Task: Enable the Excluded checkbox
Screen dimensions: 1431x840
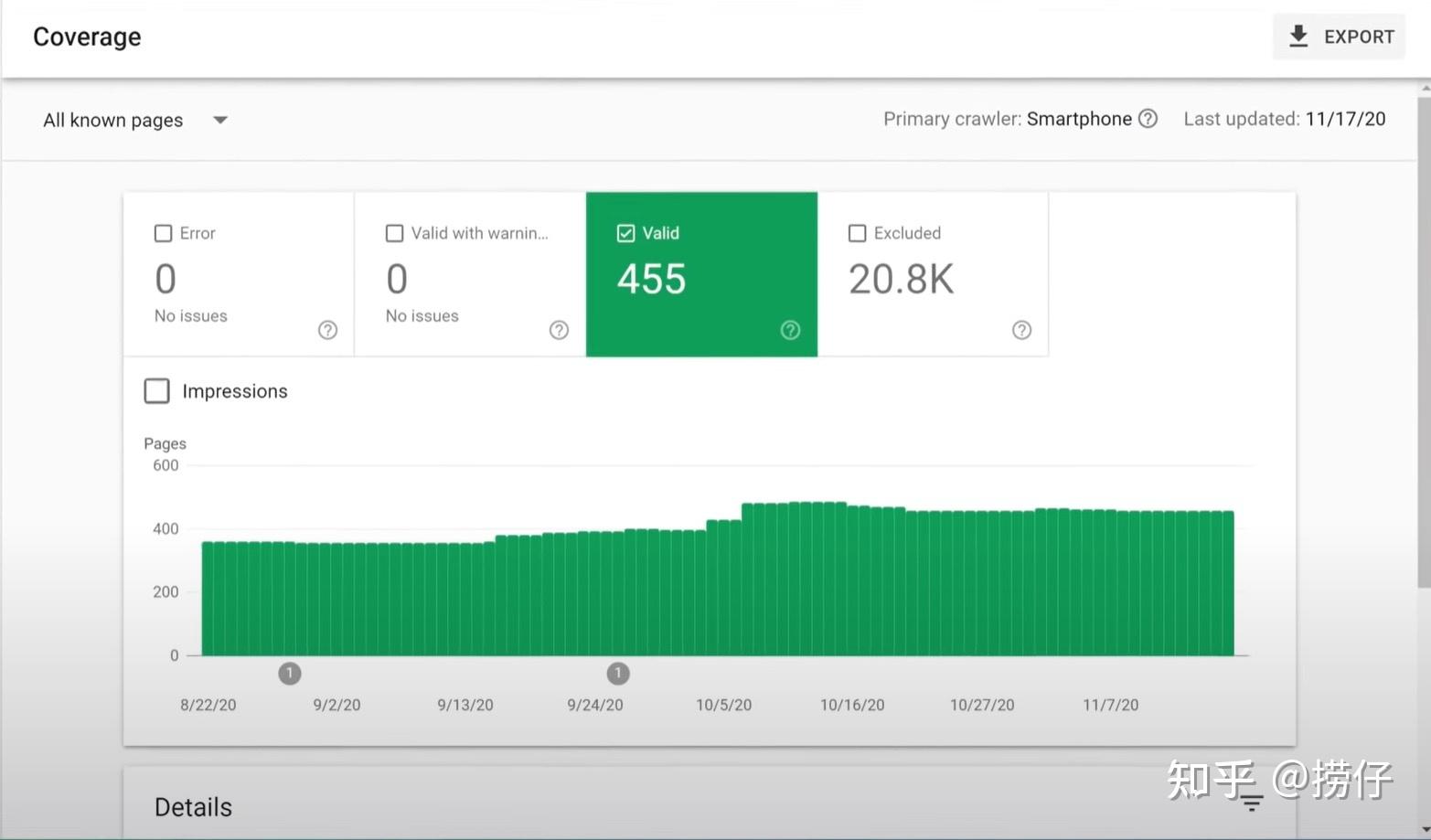Action: [x=858, y=233]
